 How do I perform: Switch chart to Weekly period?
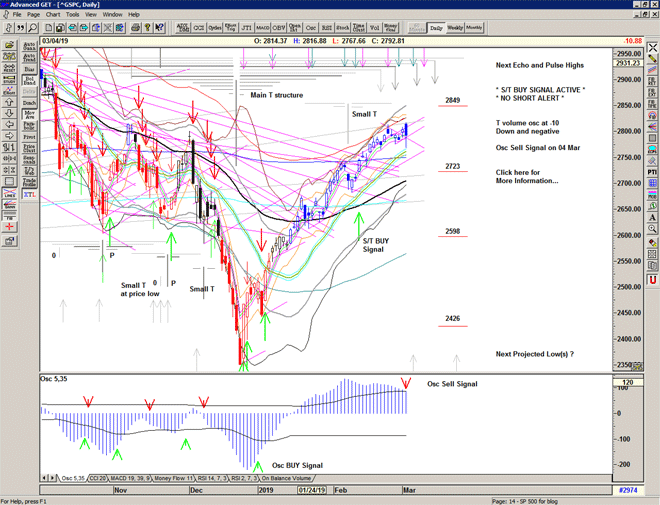pos(455,28)
